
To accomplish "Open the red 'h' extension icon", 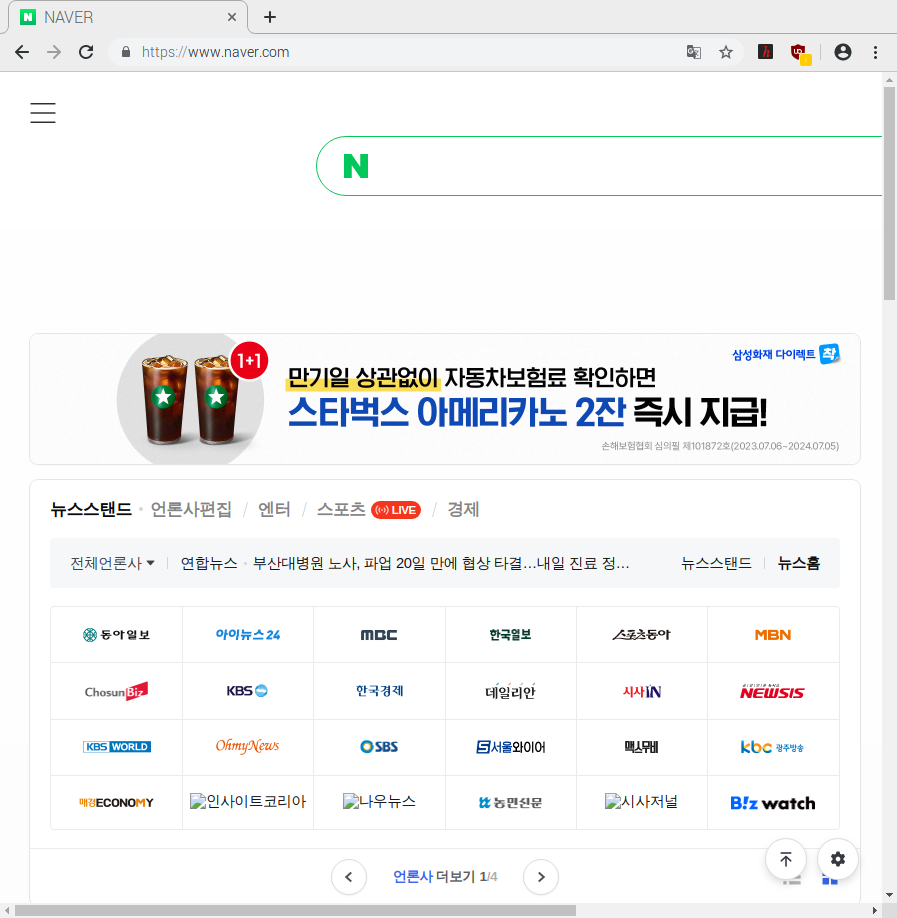I will [x=765, y=52].
